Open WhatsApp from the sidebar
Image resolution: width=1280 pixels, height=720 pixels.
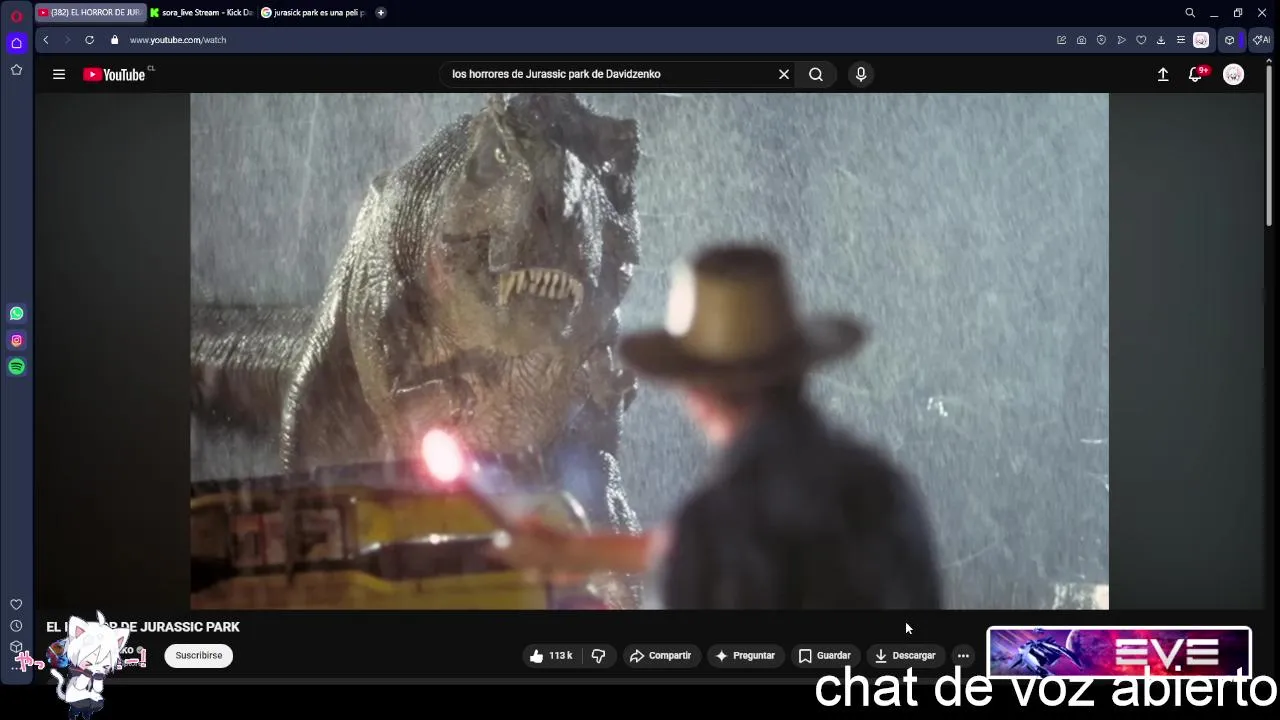tap(16, 314)
